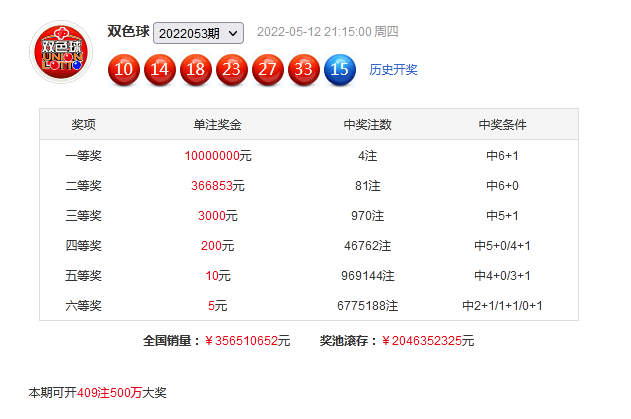
Task: Click the 单注奖金 column header
Action: coord(217,124)
